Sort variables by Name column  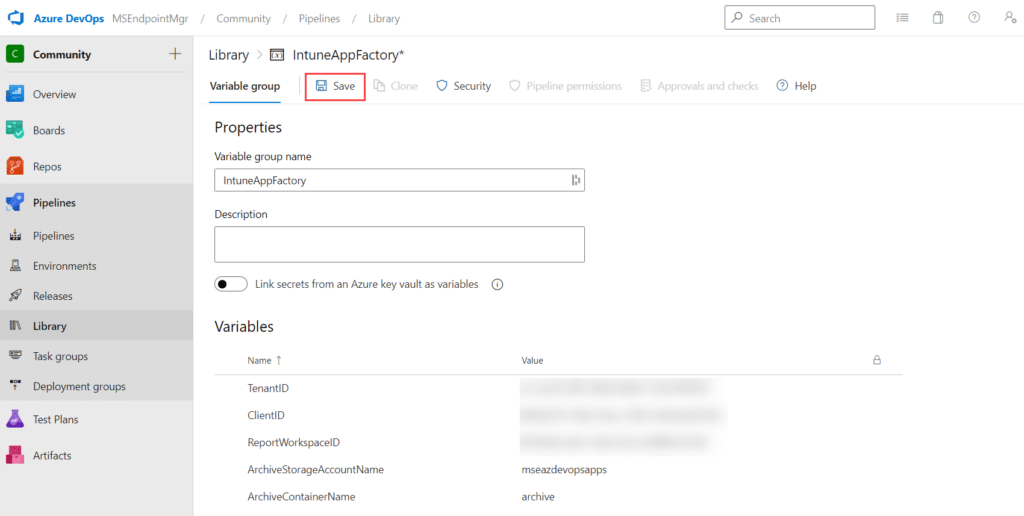(x=264, y=360)
